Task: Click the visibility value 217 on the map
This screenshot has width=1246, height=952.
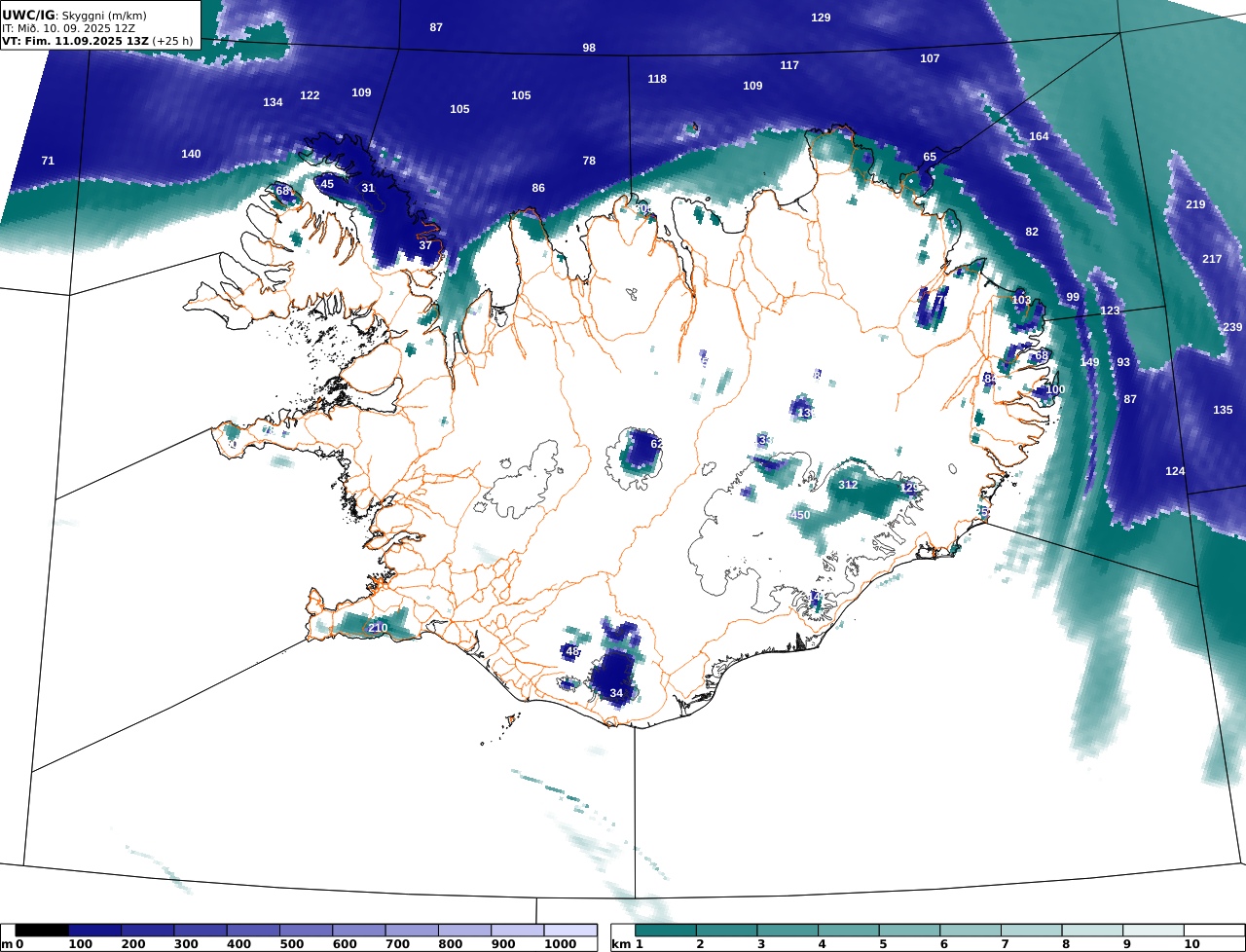Action: [1212, 259]
